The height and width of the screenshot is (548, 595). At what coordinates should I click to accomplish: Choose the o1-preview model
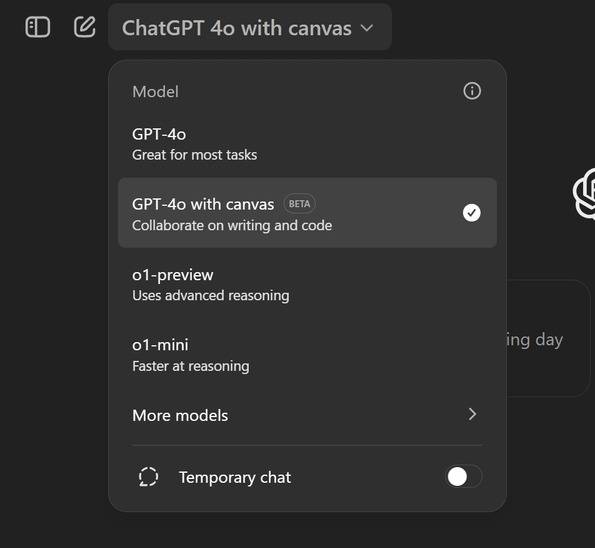coord(307,285)
